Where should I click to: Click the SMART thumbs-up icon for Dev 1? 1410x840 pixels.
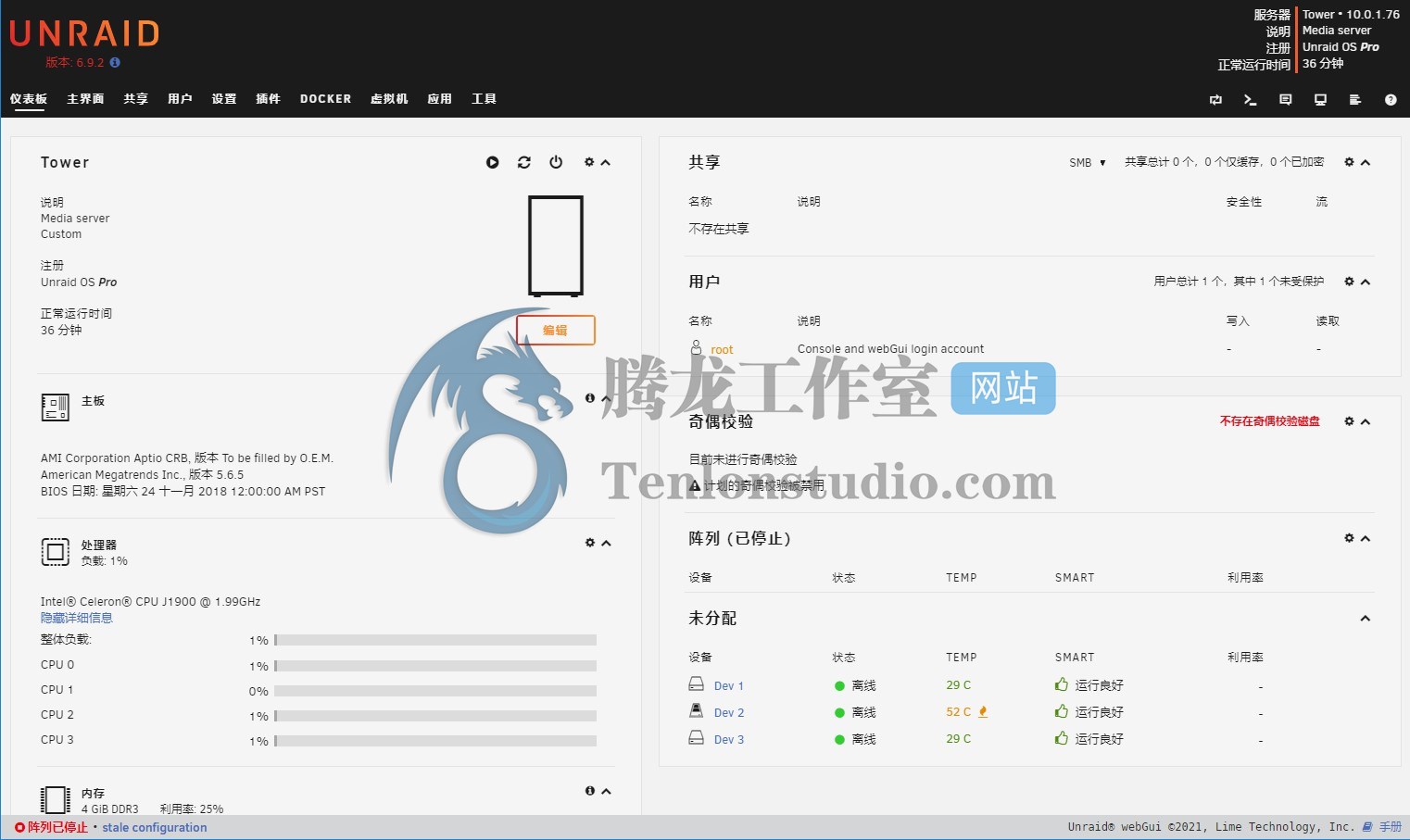(1062, 684)
